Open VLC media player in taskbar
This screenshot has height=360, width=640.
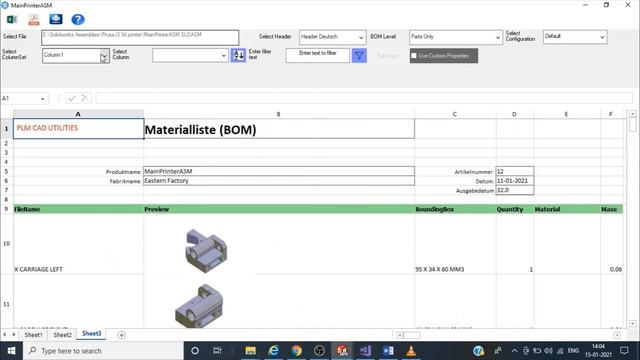[x=411, y=351]
